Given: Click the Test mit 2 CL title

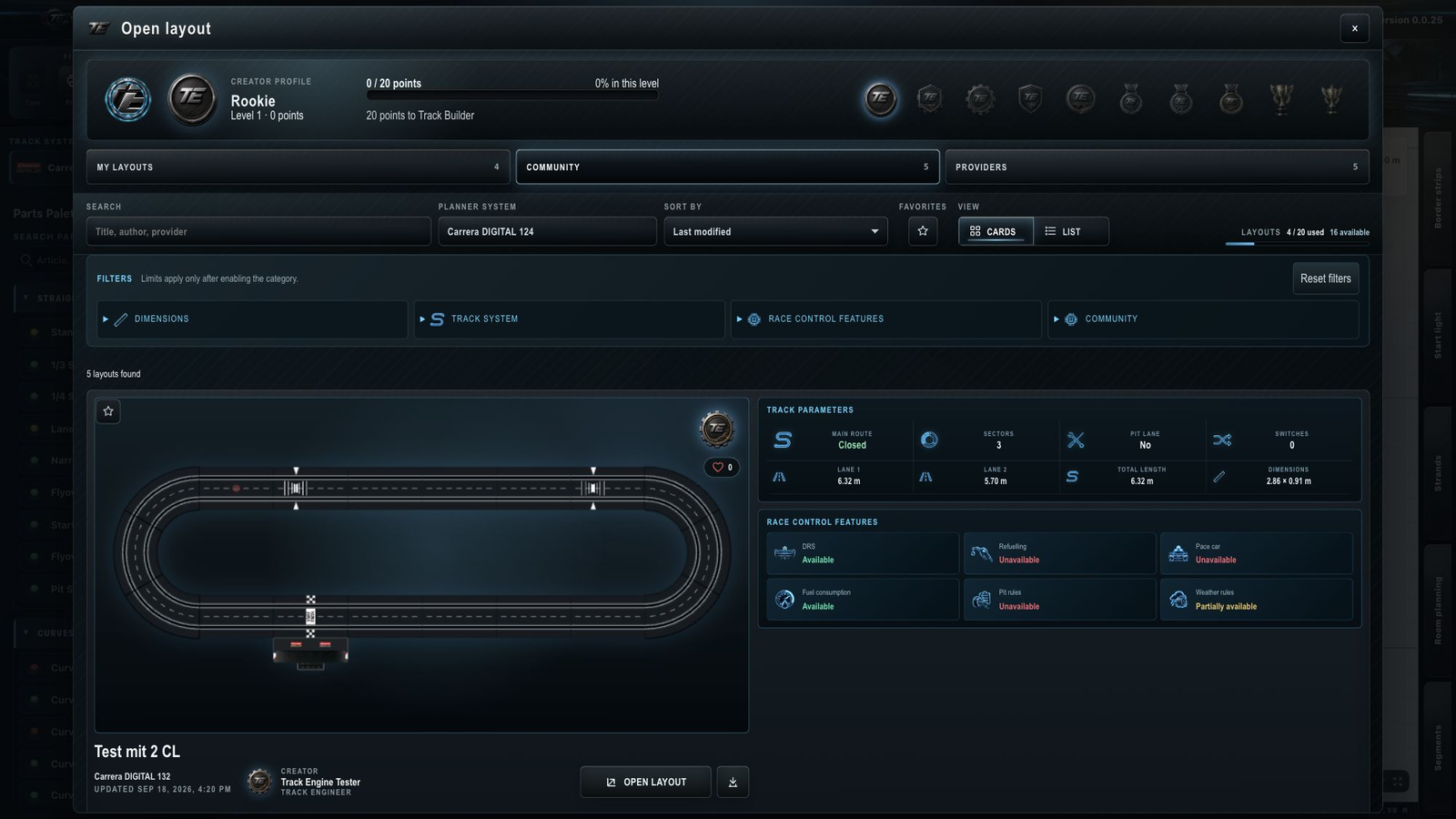Looking at the screenshot, I should pos(137,752).
